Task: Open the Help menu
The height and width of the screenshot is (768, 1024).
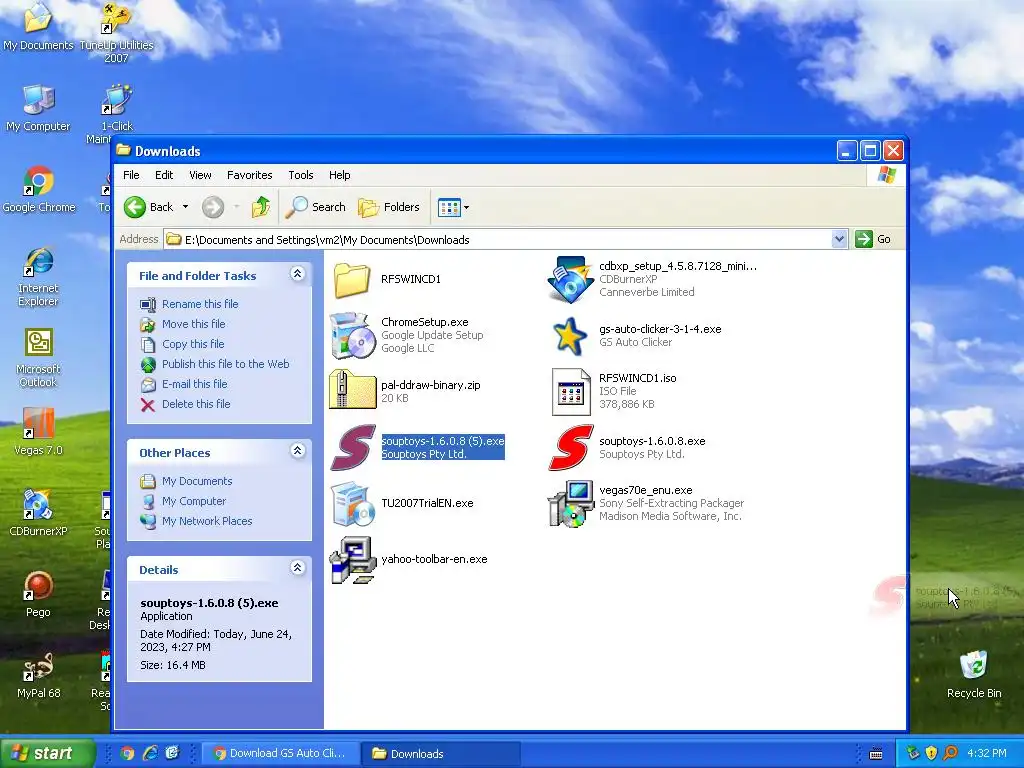Action: click(x=340, y=175)
